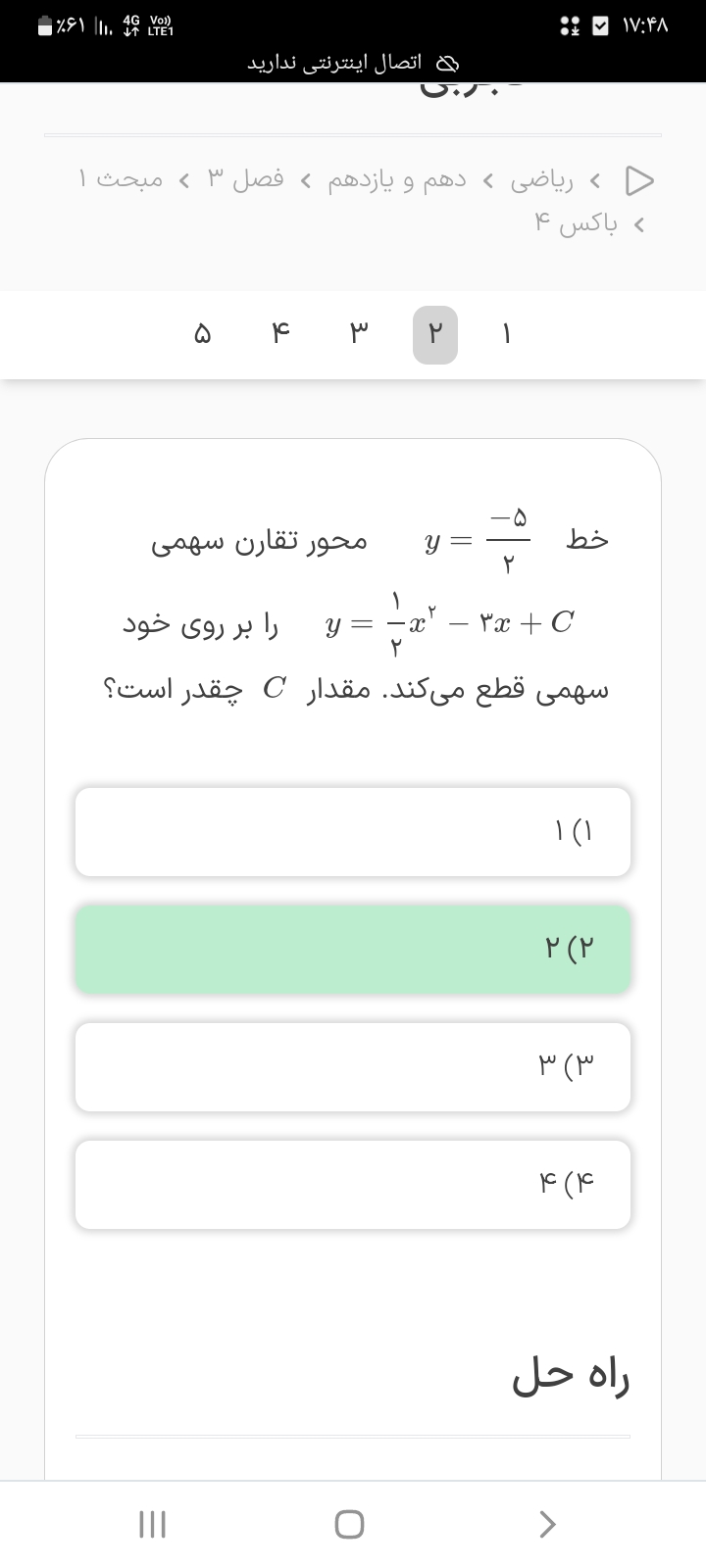Select answer option ۱) ۱
The height and width of the screenshot is (1568, 706).
click(353, 832)
